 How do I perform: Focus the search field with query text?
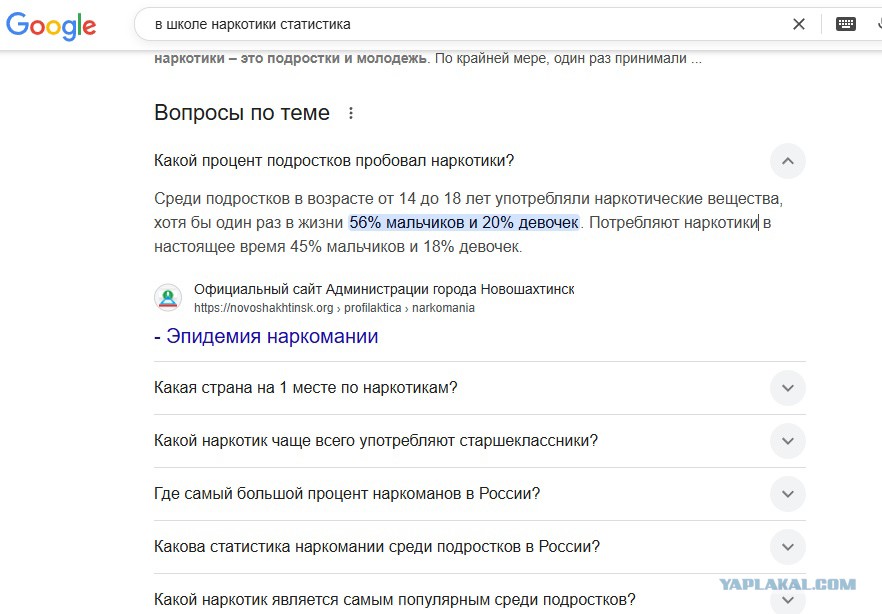(461, 24)
